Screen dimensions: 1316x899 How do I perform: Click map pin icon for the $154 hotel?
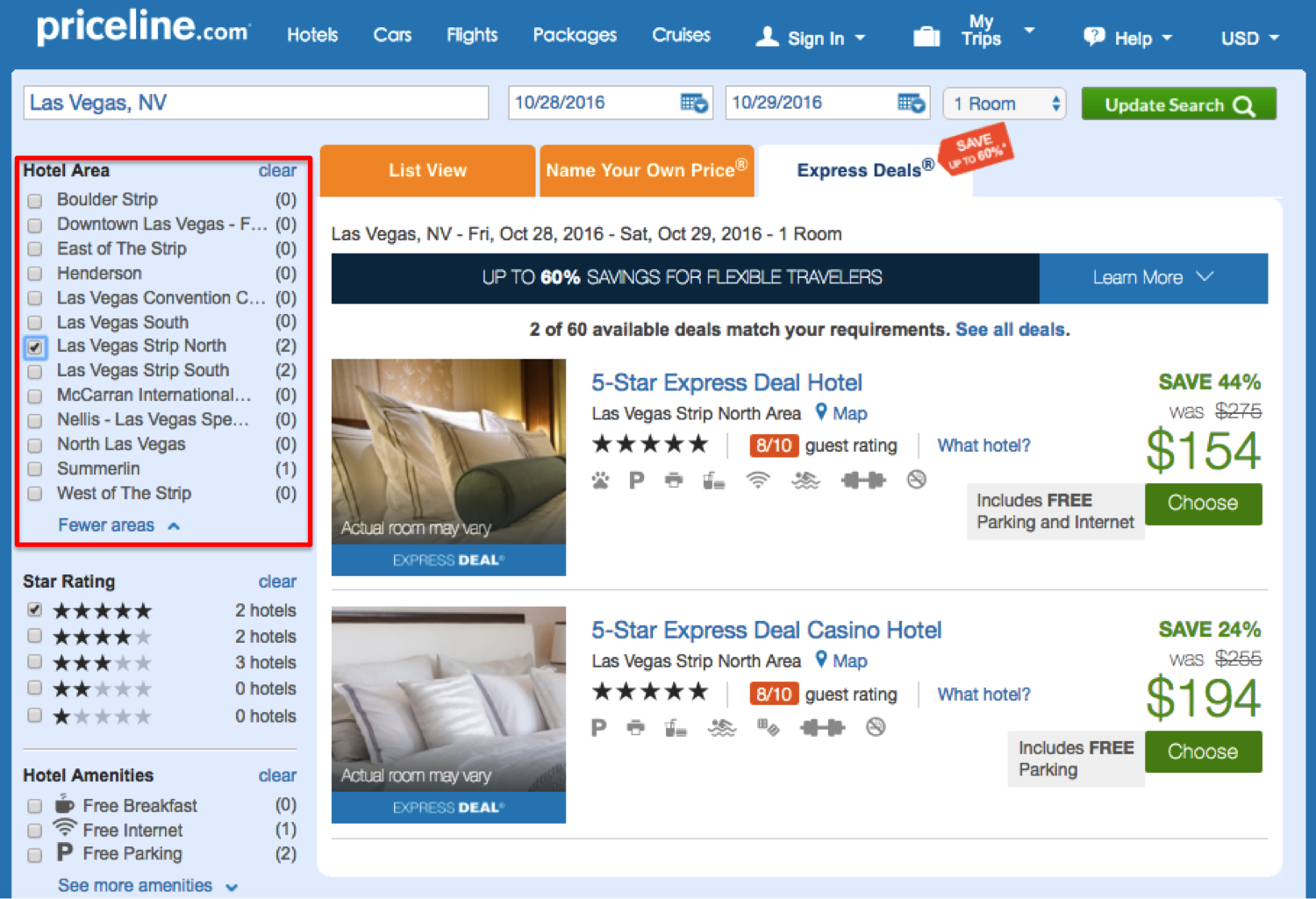(x=821, y=411)
